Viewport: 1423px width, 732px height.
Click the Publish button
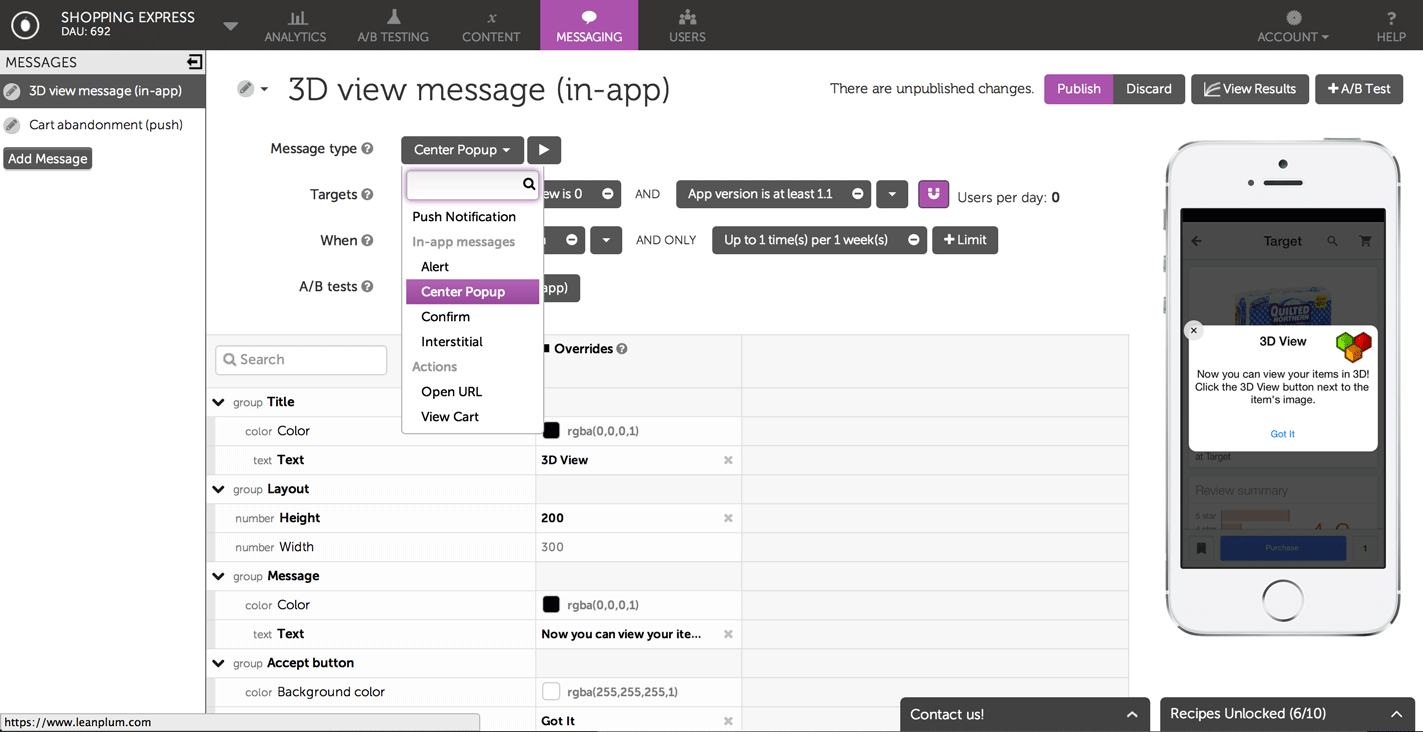(1078, 89)
